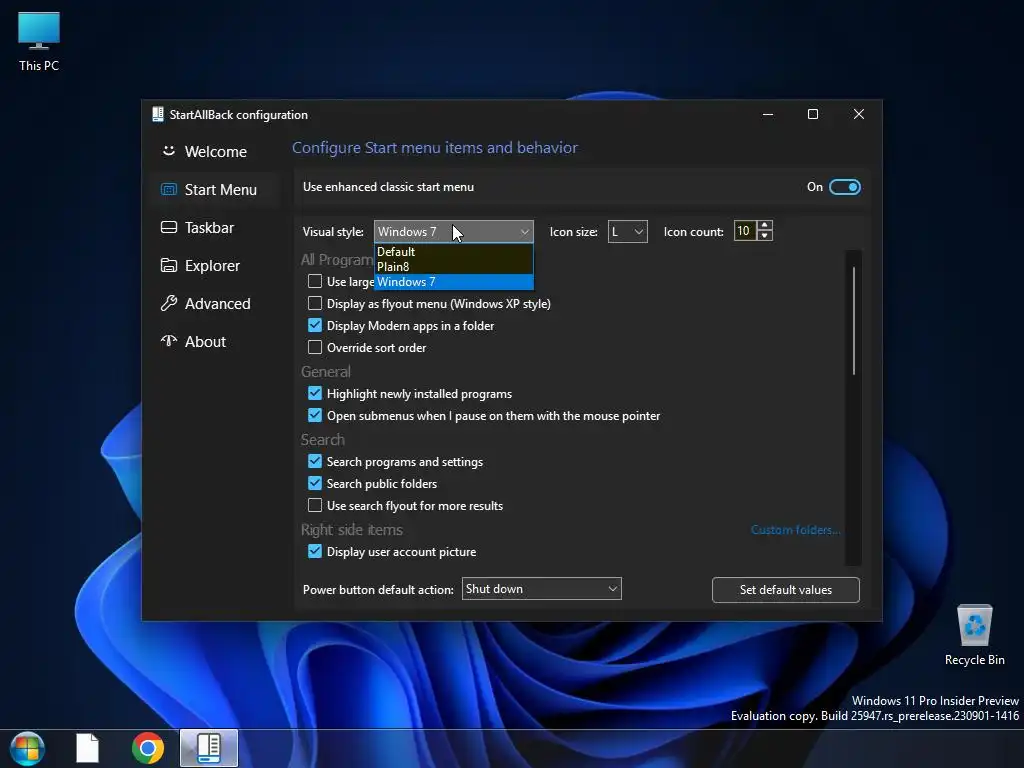Toggle Open submenus on mouse pause

click(315, 415)
